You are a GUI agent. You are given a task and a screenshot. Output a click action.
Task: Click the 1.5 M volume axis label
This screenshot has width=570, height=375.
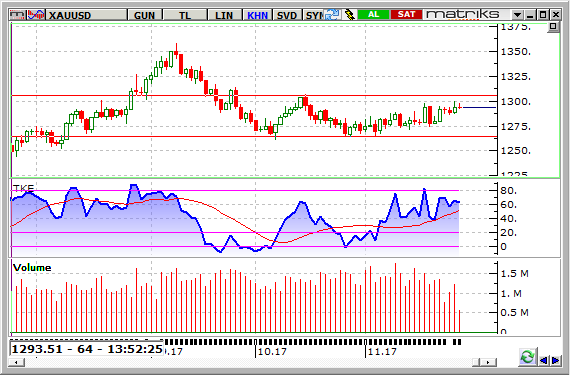tap(514, 274)
